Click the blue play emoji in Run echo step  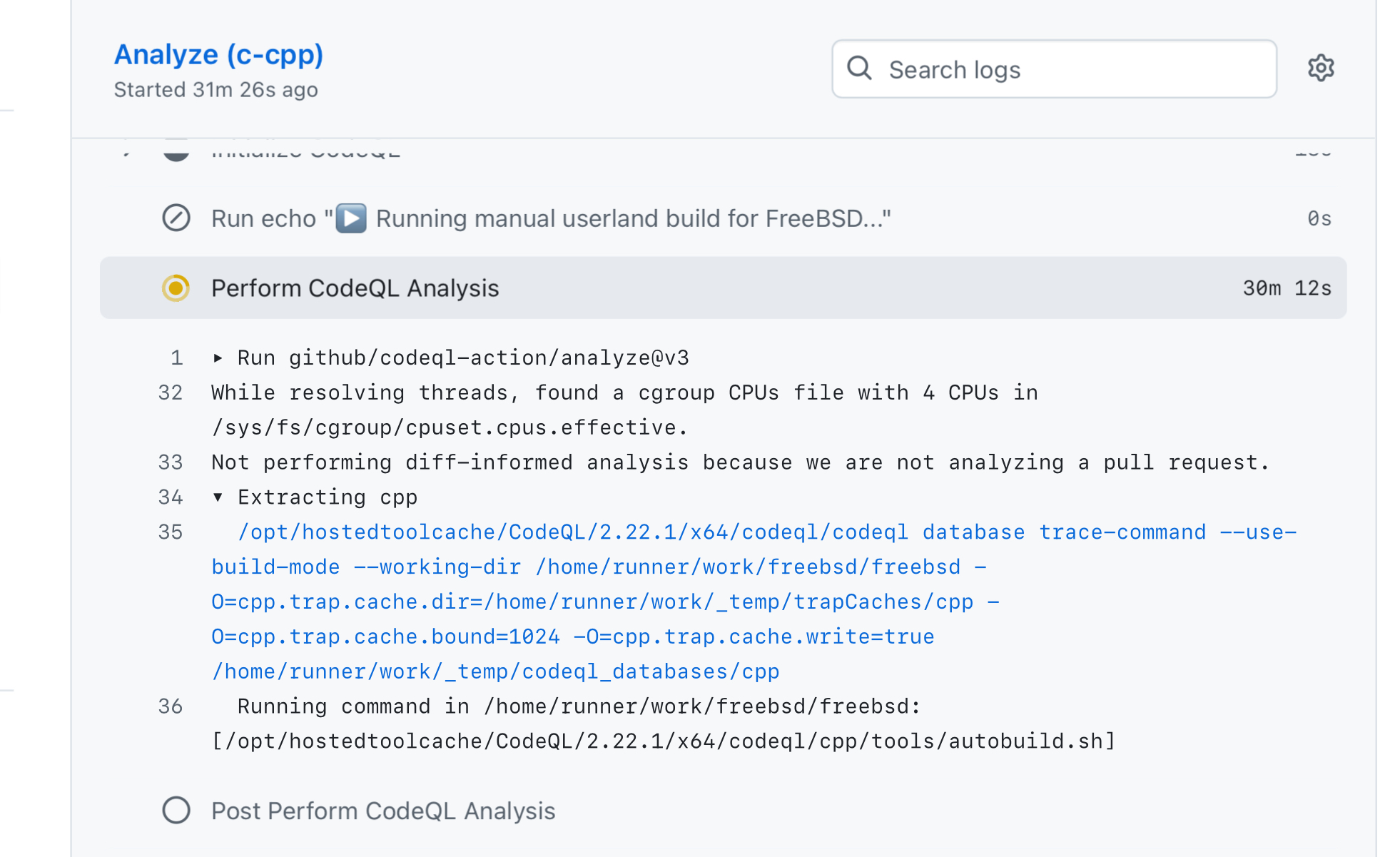(x=351, y=218)
